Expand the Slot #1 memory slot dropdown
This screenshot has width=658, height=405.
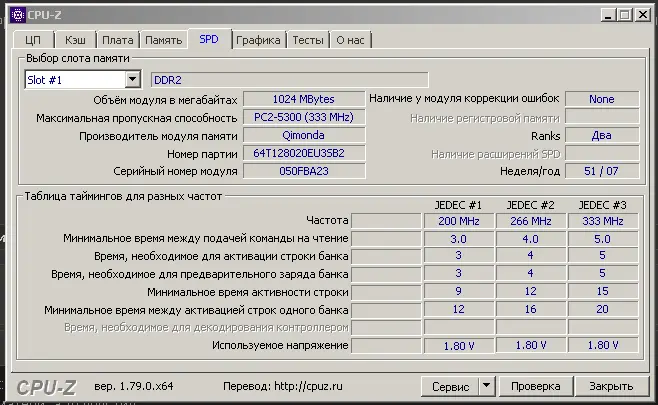point(132,79)
